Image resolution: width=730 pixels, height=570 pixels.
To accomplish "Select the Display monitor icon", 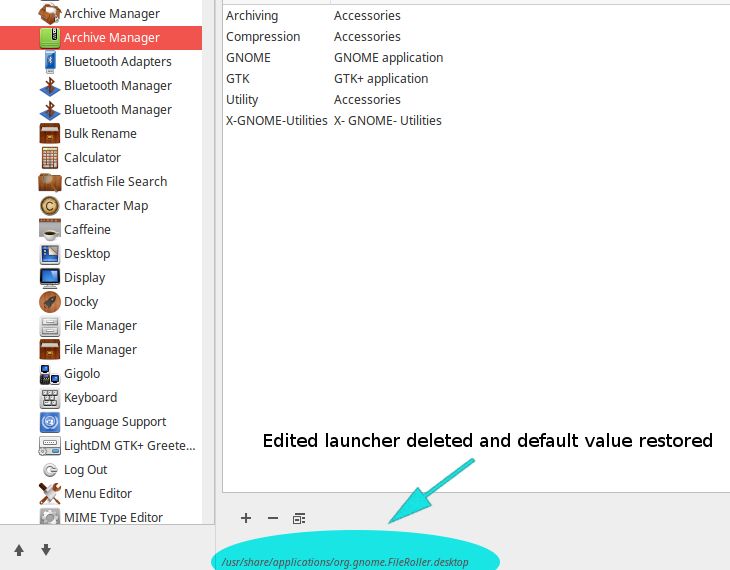I will tap(50, 278).
